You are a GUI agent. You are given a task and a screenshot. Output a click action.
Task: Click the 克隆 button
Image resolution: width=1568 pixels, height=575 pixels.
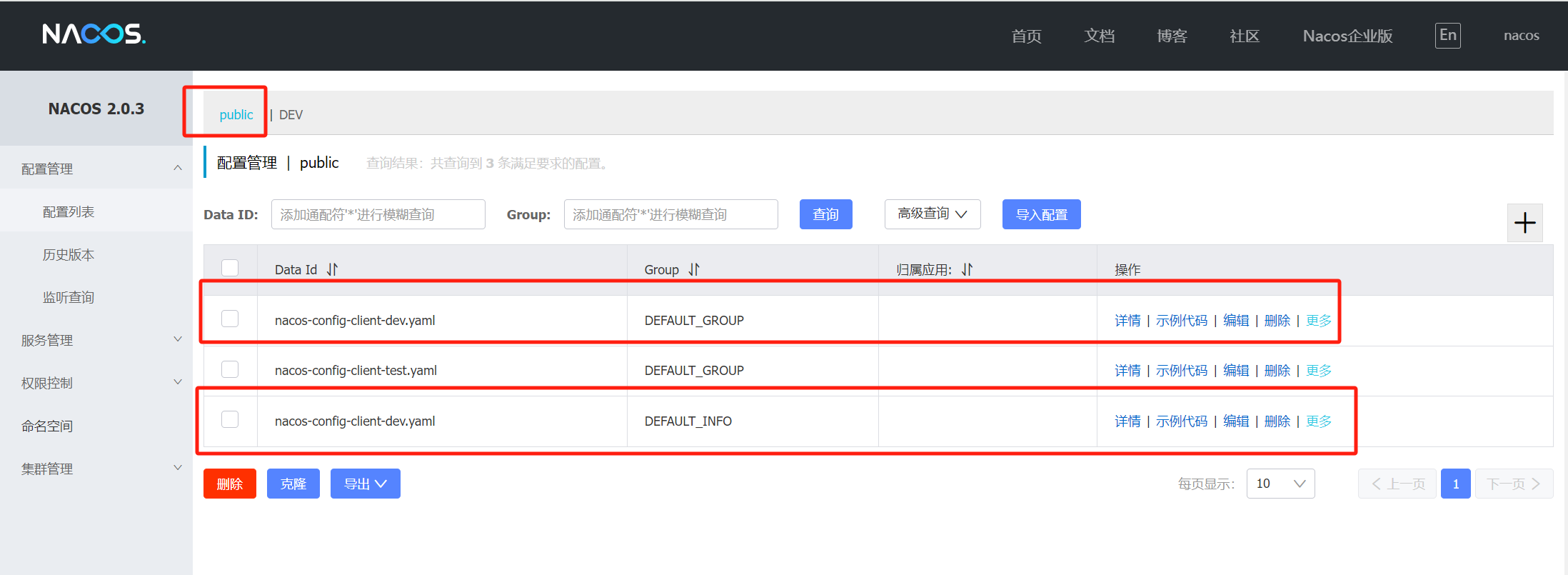pyautogui.click(x=293, y=484)
